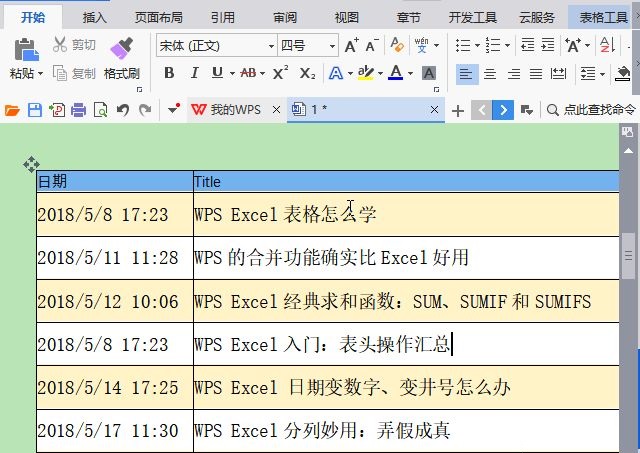This screenshot has width=640, height=453.
Task: Open the 插入 ribbon tab
Action: 94,17
